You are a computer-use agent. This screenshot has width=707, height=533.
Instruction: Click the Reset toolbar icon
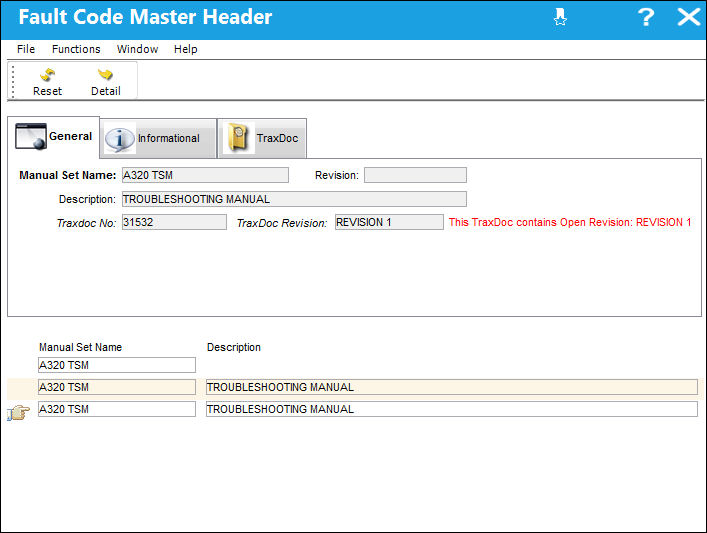click(x=47, y=74)
